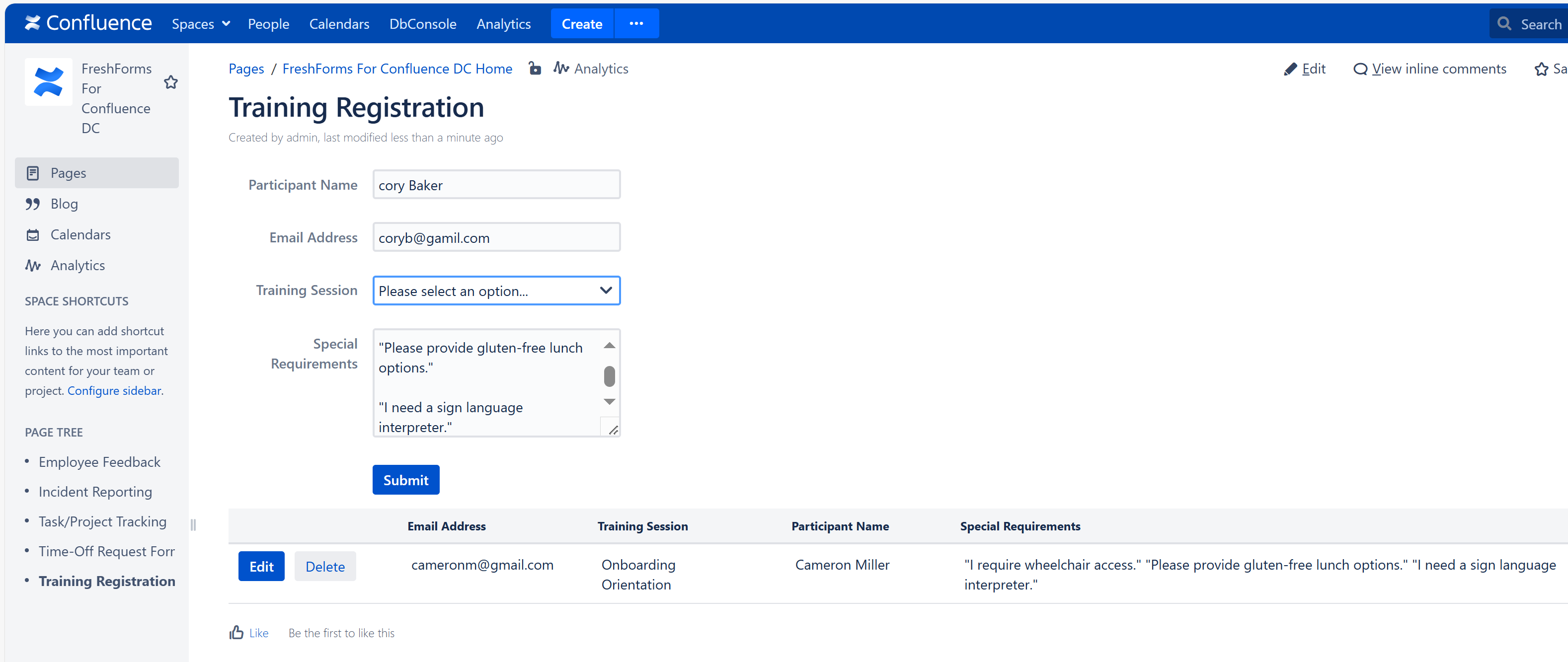This screenshot has height=662, width=1568.
Task: Collapse the sidebar with the divider handle
Action: (x=193, y=524)
